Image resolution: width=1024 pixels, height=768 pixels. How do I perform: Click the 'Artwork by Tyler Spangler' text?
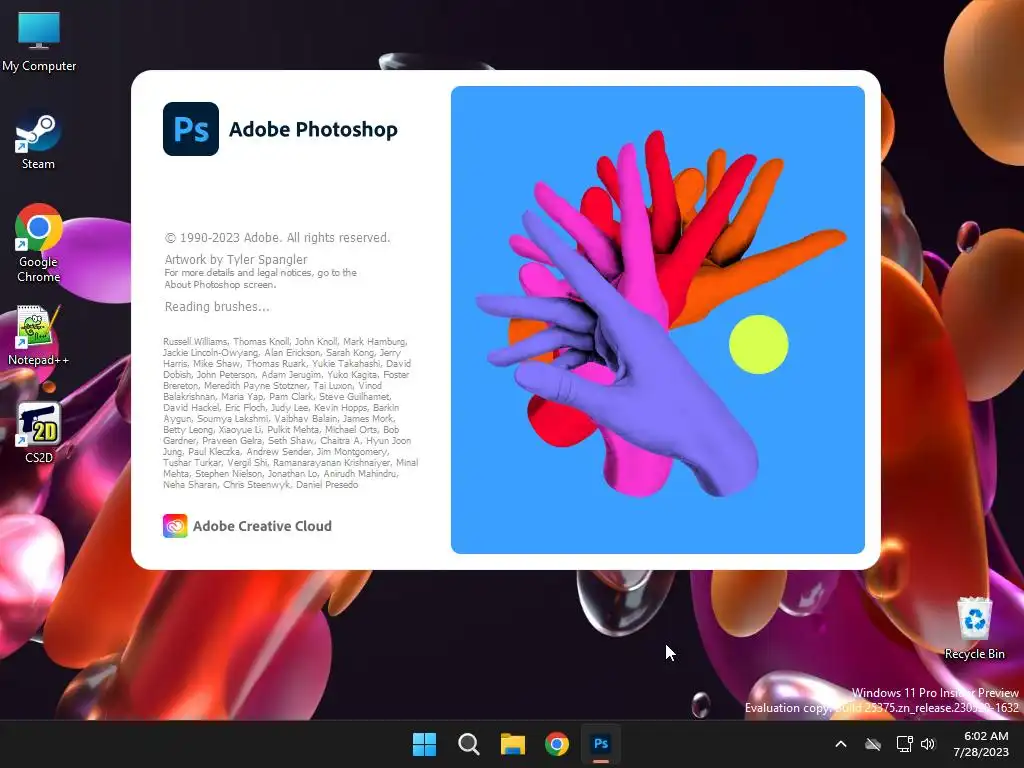236,259
